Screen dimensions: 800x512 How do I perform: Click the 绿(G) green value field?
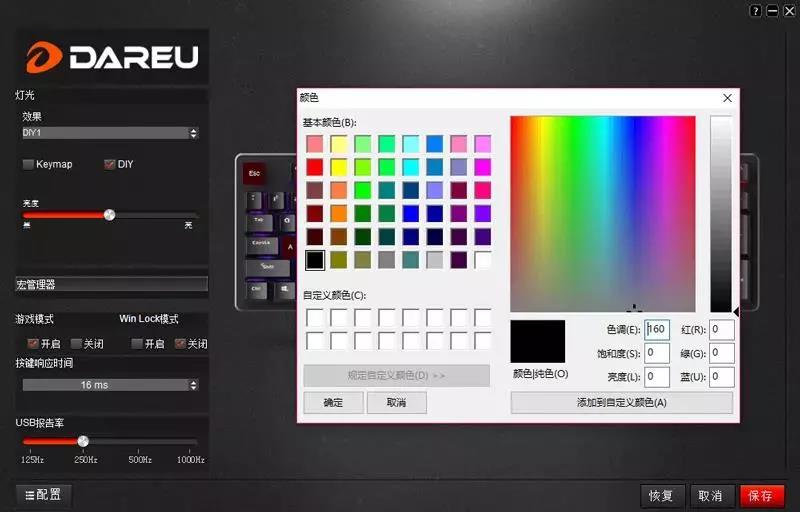(721, 353)
